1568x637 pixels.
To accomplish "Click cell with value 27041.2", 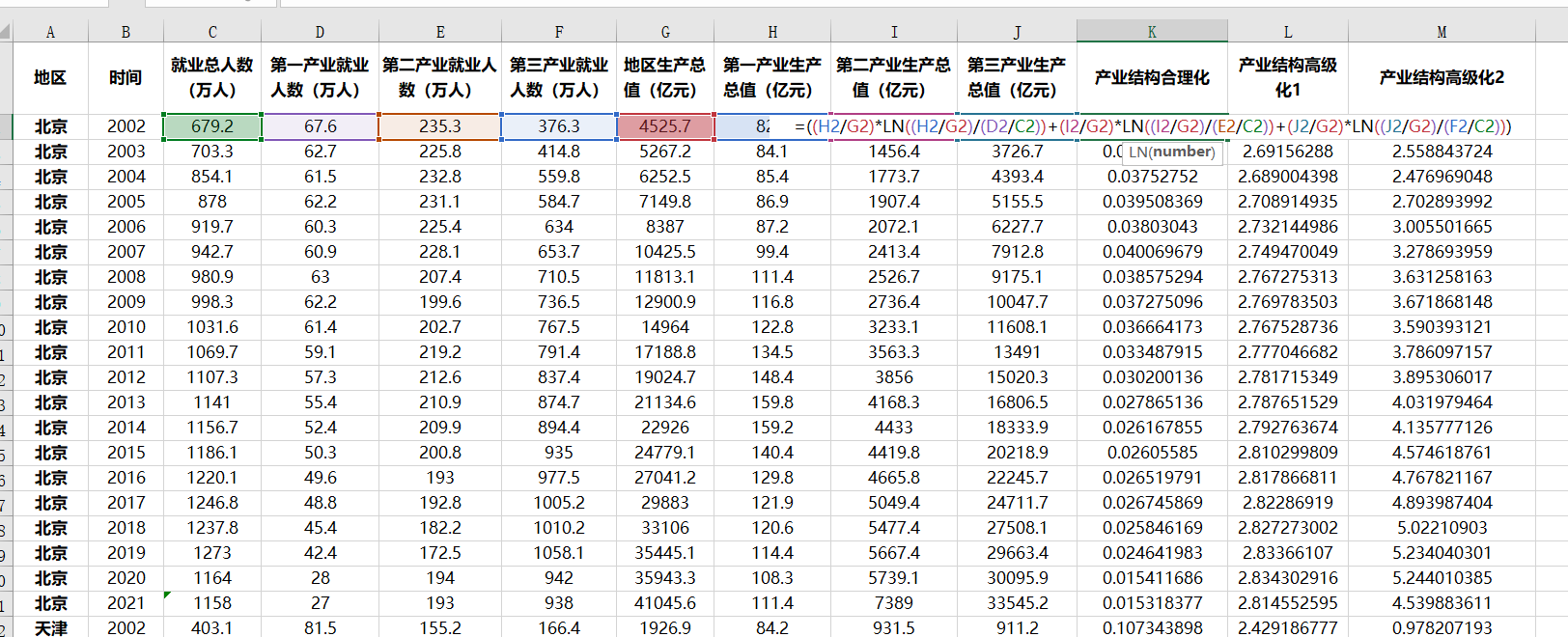I will click(x=665, y=478).
